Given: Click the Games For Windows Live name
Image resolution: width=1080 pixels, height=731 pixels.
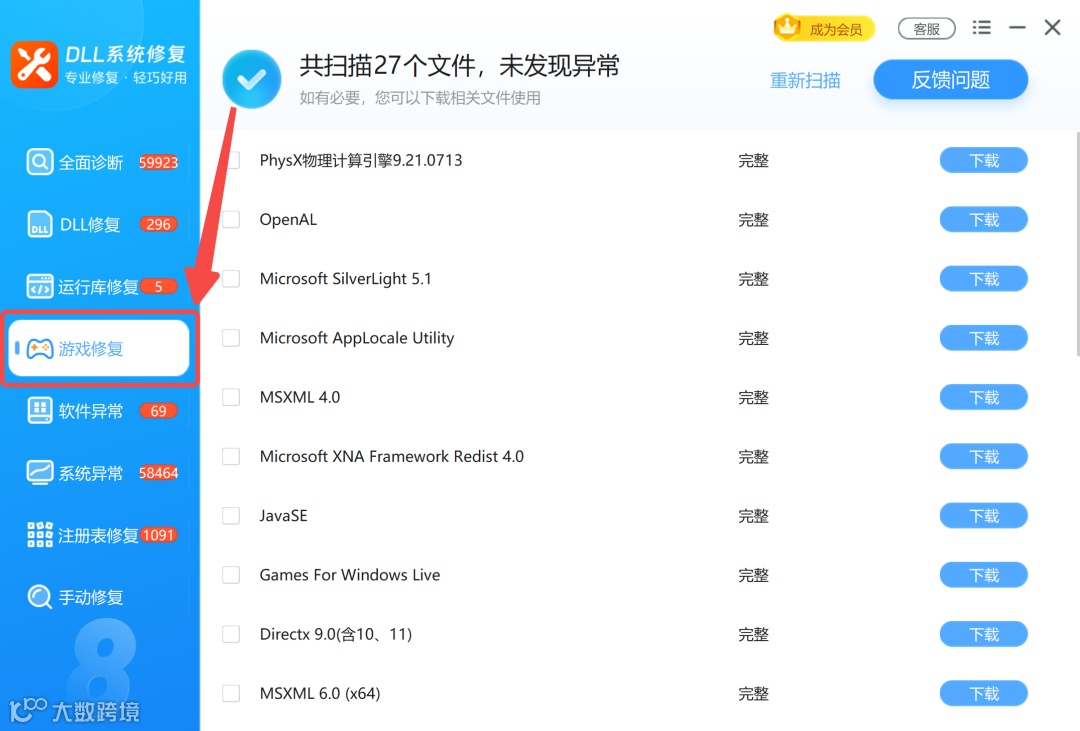Looking at the screenshot, I should pyautogui.click(x=350, y=575).
